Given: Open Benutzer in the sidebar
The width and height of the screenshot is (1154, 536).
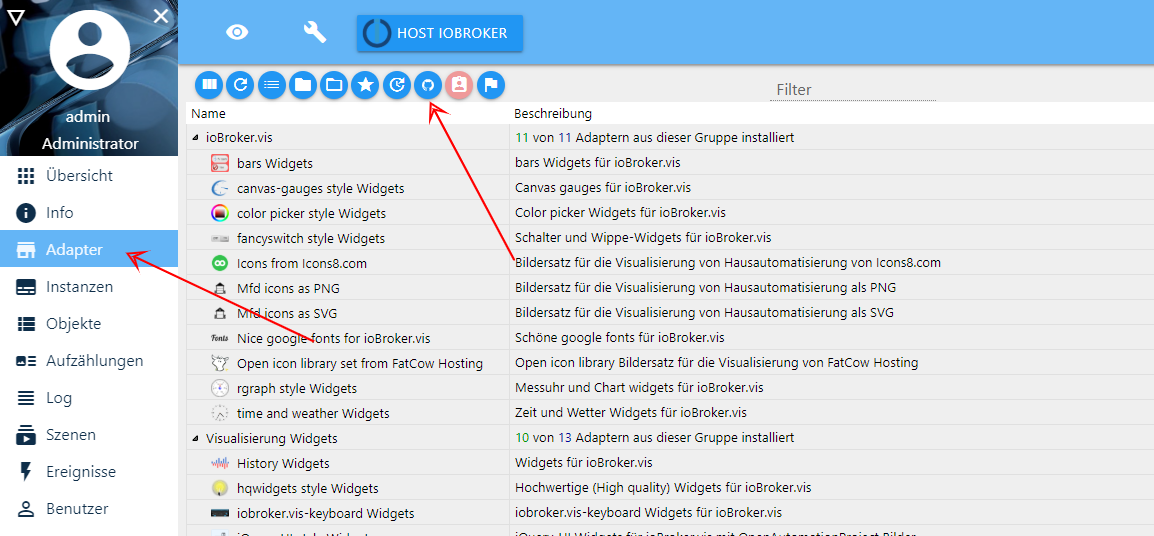Looking at the screenshot, I should pos(88,508).
